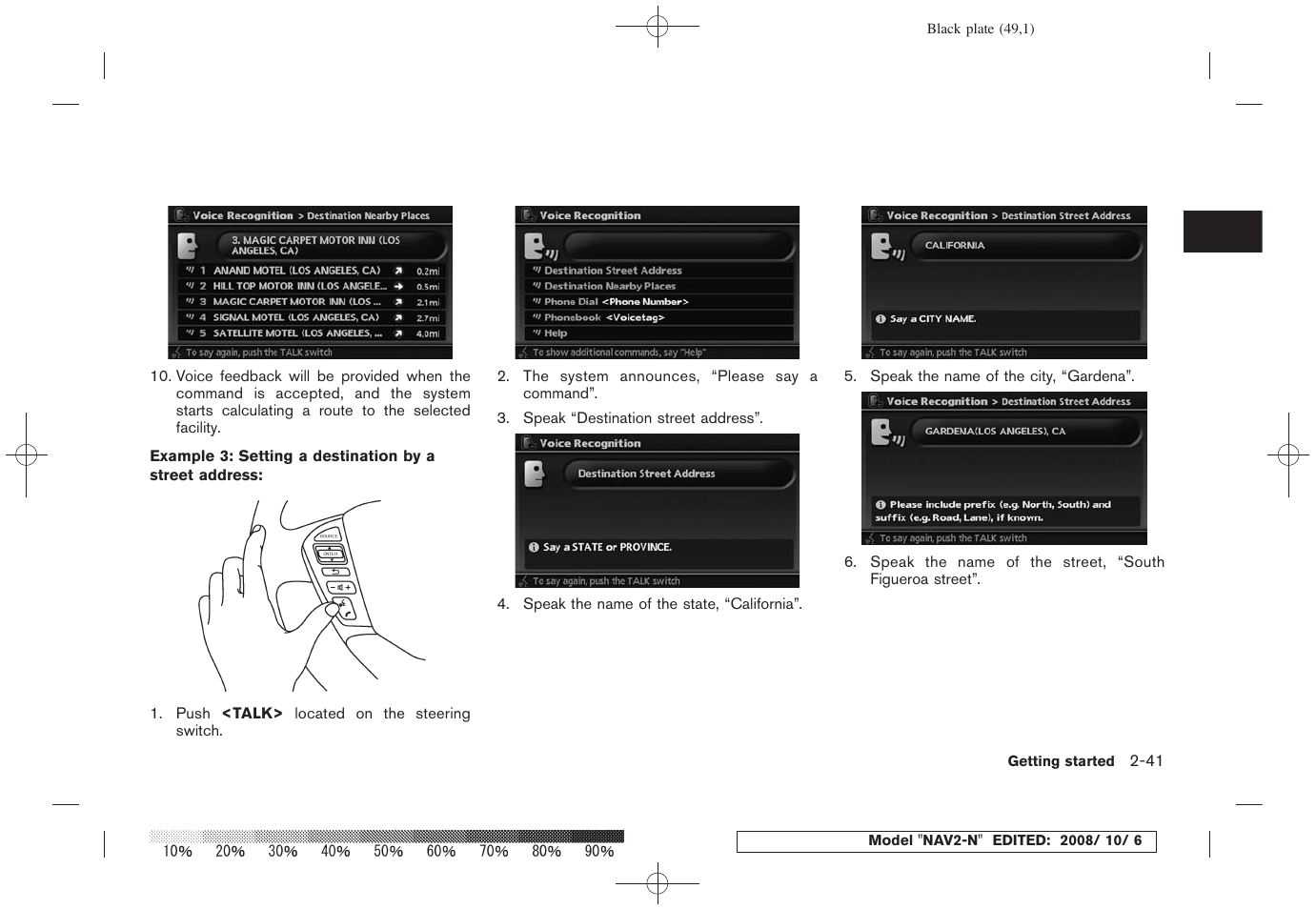Click recognized 3. MAGIC CARPET MOTOR INN header field
Viewport: 1316px width, 909px height.
tap(331, 246)
